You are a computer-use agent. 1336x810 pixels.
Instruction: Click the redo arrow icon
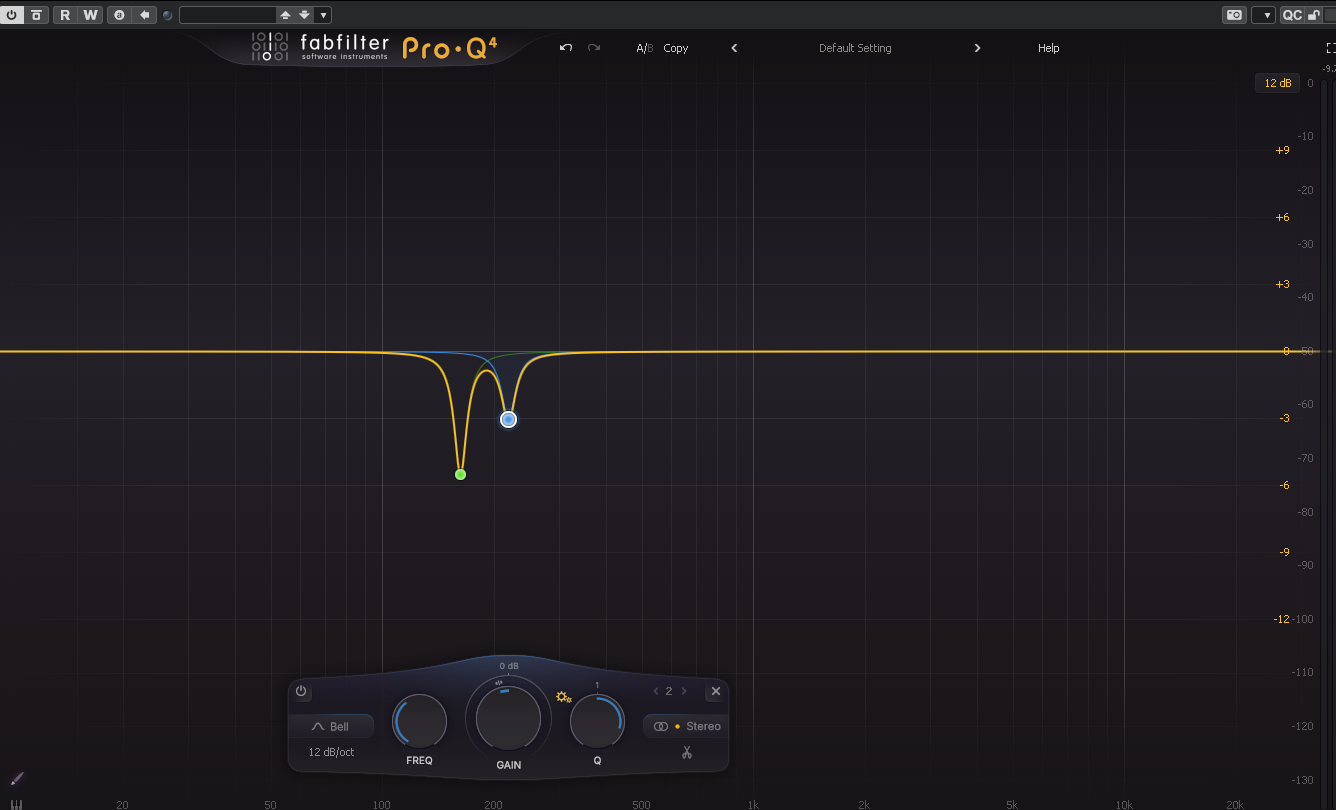pyautogui.click(x=594, y=48)
